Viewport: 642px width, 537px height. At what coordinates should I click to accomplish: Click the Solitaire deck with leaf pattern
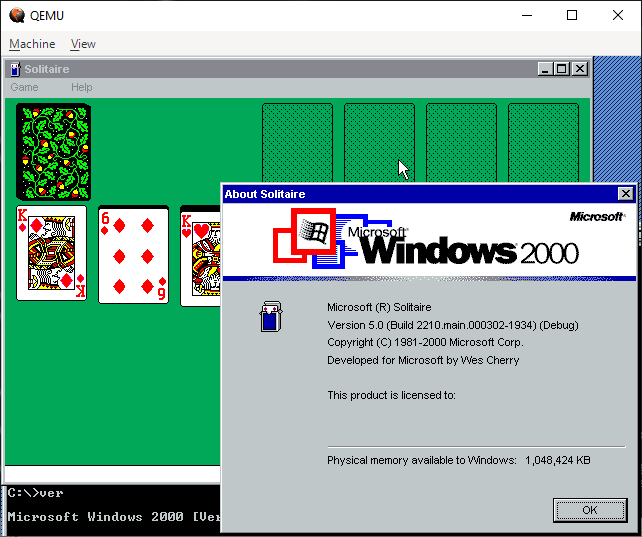pos(53,152)
